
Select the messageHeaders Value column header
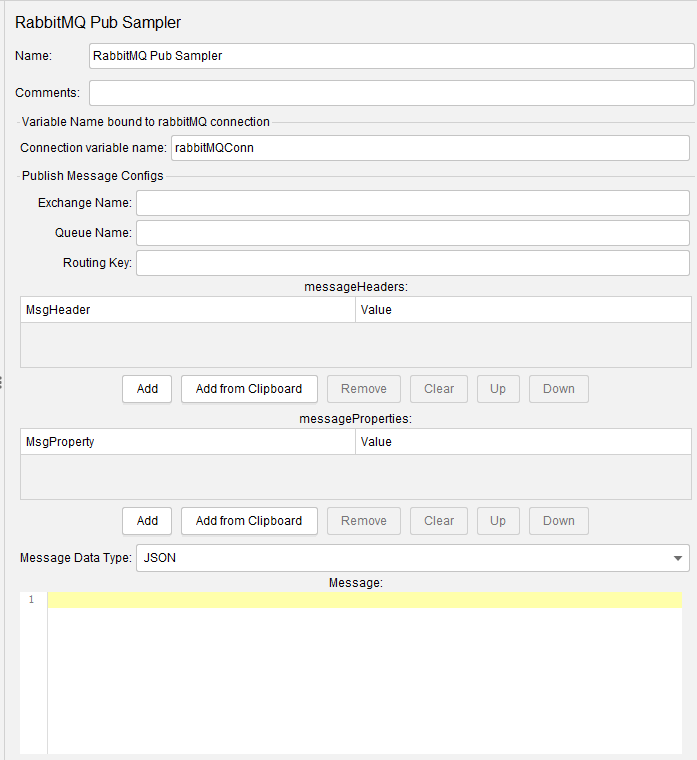click(523, 310)
